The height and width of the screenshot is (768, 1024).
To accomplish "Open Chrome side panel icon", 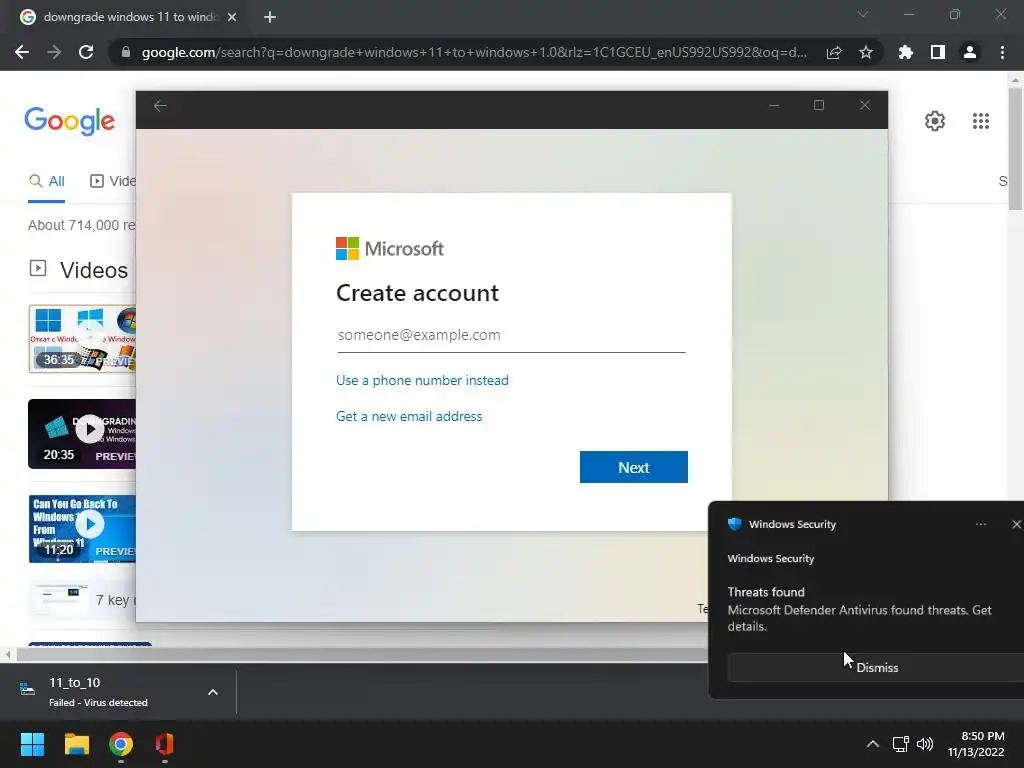I will pyautogui.click(x=938, y=52).
